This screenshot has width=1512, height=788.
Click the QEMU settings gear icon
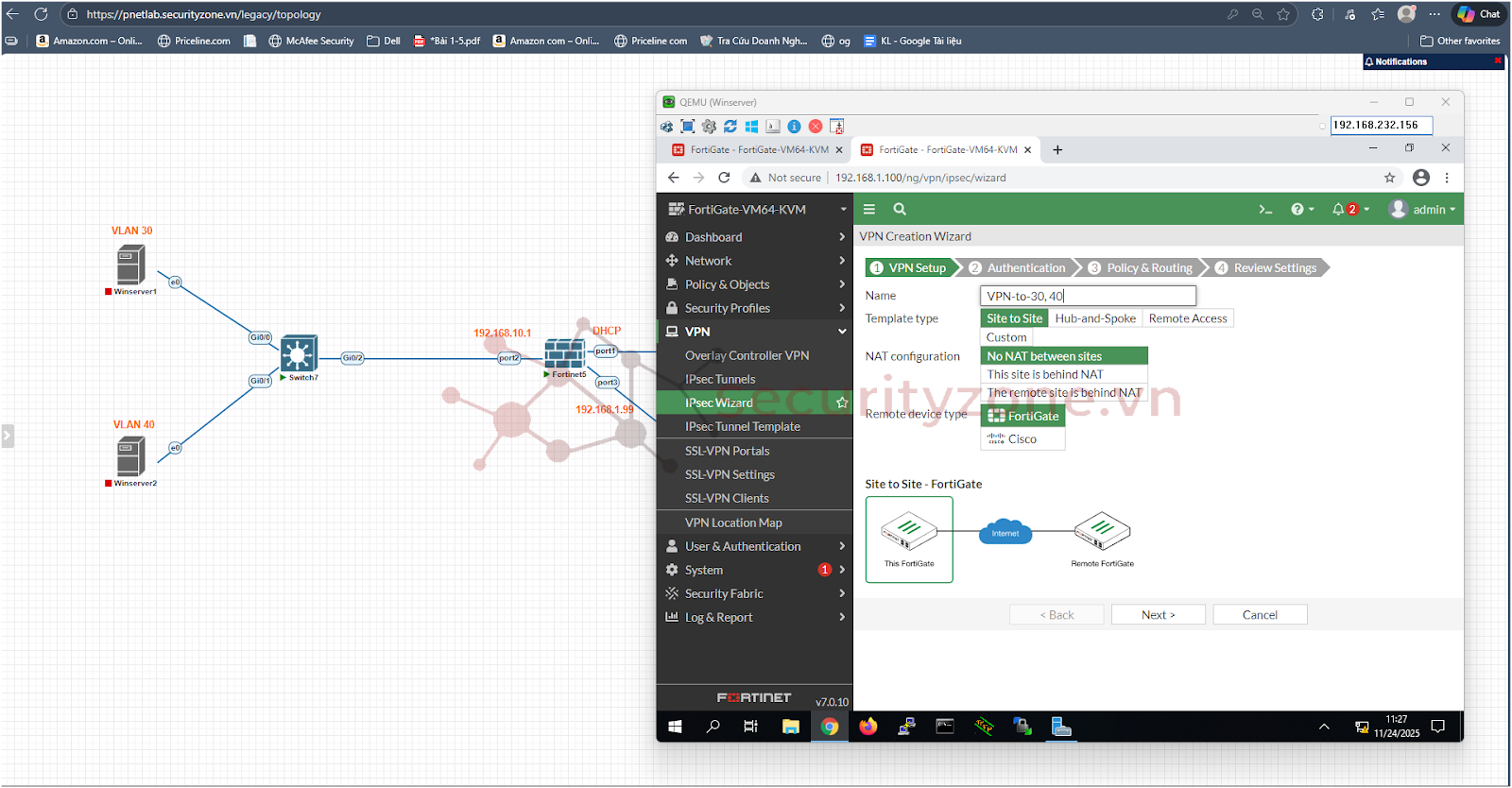click(709, 127)
